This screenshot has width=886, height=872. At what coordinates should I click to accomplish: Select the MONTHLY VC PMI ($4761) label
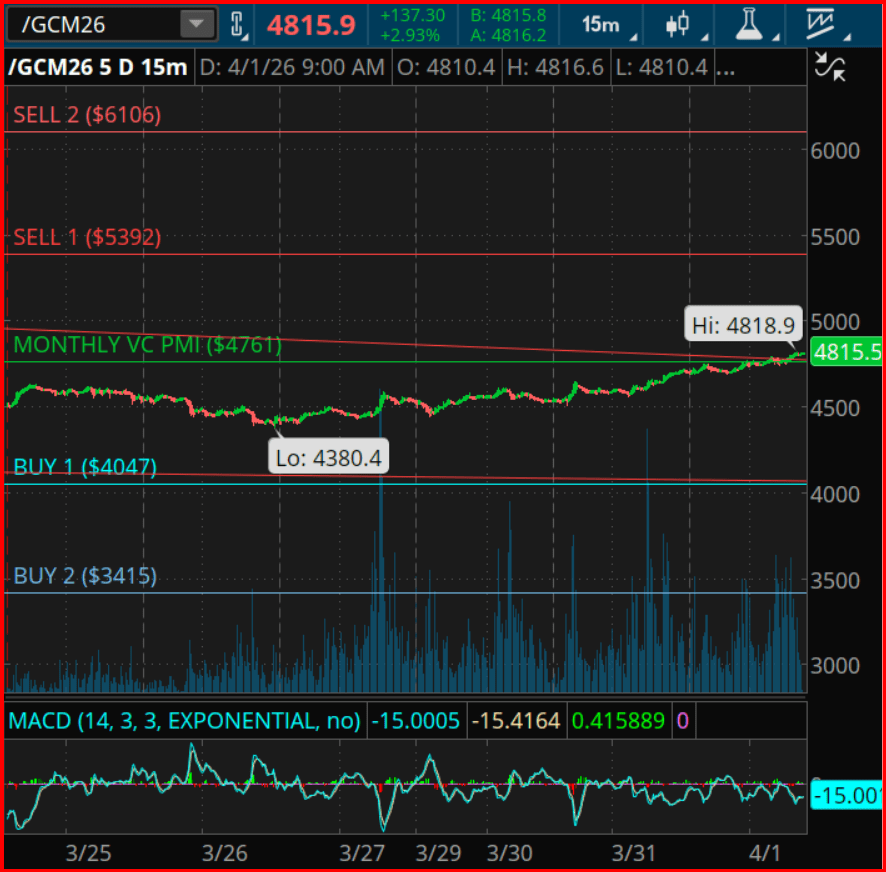[147, 346]
